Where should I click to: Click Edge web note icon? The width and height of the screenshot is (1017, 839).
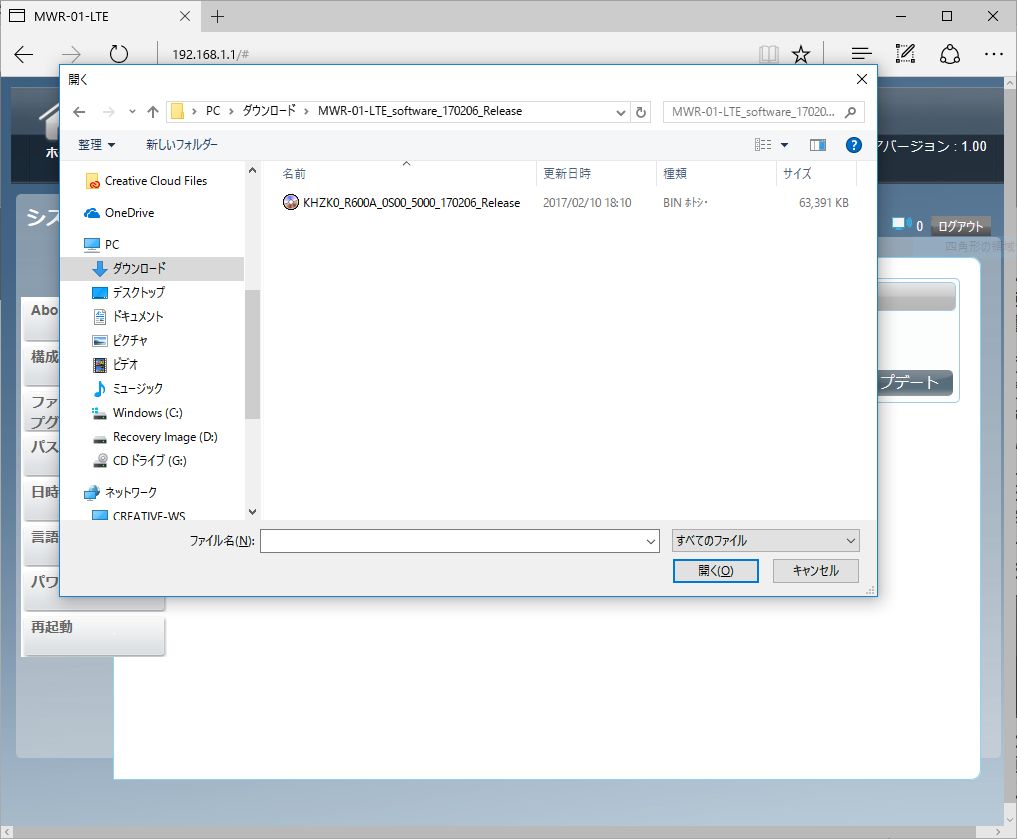(906, 54)
